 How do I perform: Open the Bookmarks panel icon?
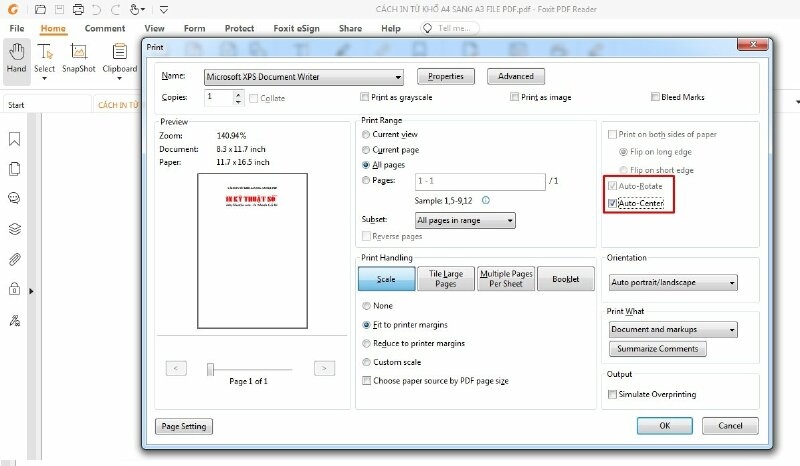(x=14, y=139)
